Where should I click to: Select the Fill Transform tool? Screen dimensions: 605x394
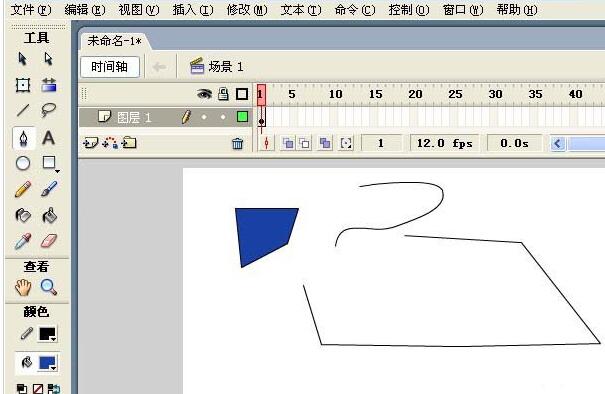(x=49, y=85)
